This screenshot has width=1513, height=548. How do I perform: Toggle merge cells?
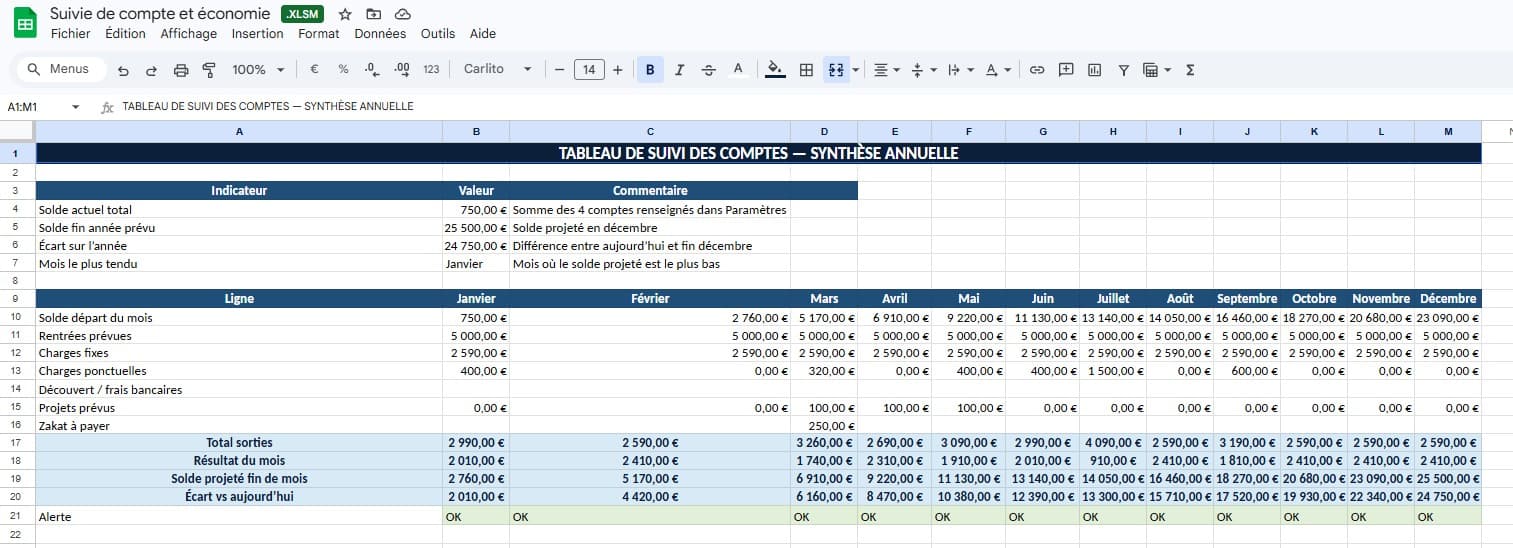pyautogui.click(x=836, y=70)
